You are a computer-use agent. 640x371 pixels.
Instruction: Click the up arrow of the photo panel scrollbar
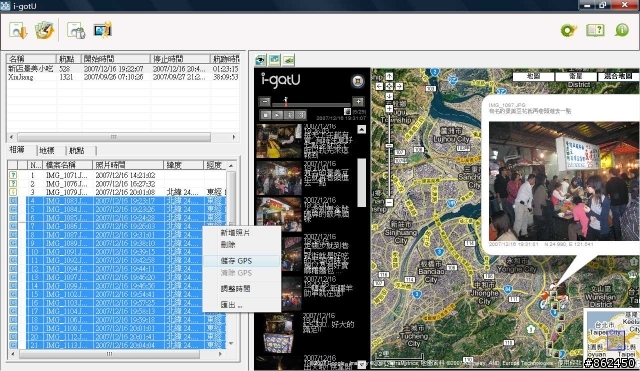pyautogui.click(x=362, y=129)
